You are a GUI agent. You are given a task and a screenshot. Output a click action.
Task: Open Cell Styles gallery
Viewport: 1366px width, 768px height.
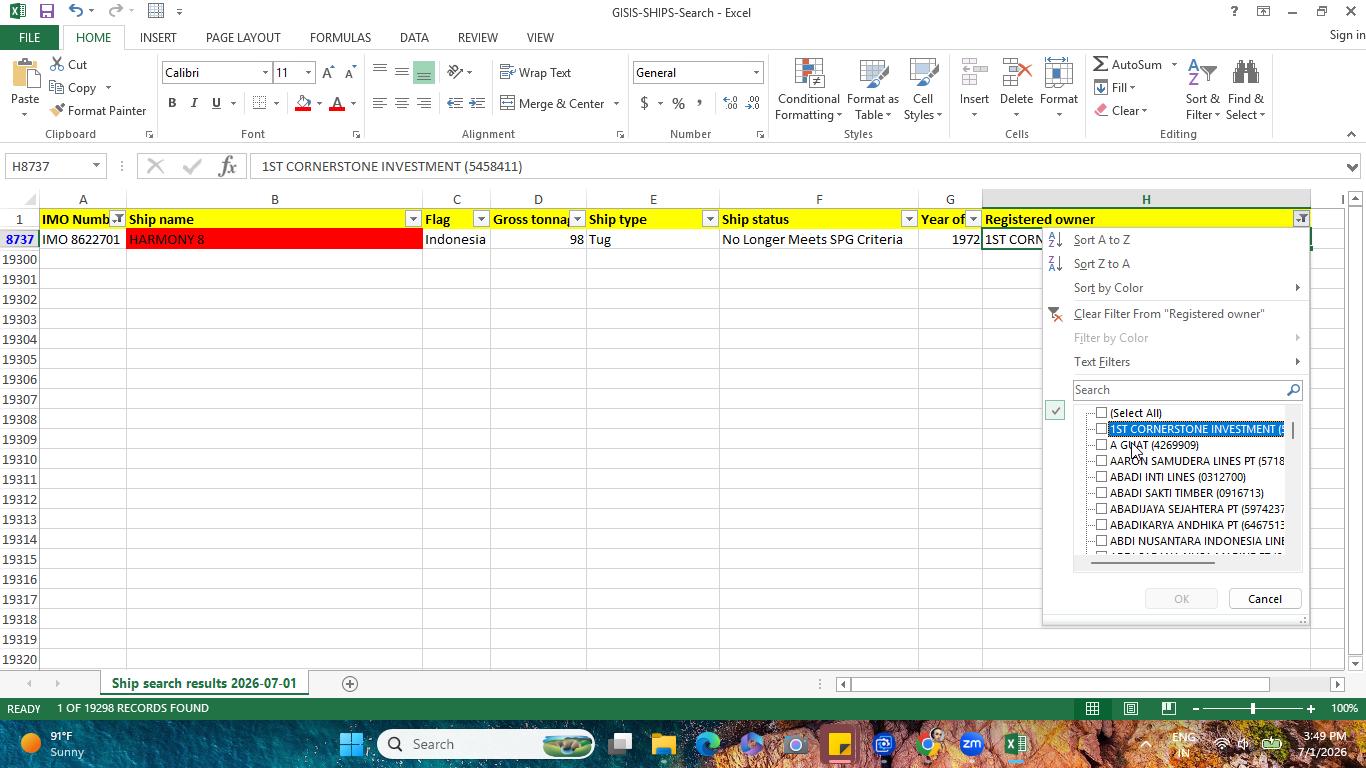[x=923, y=90]
